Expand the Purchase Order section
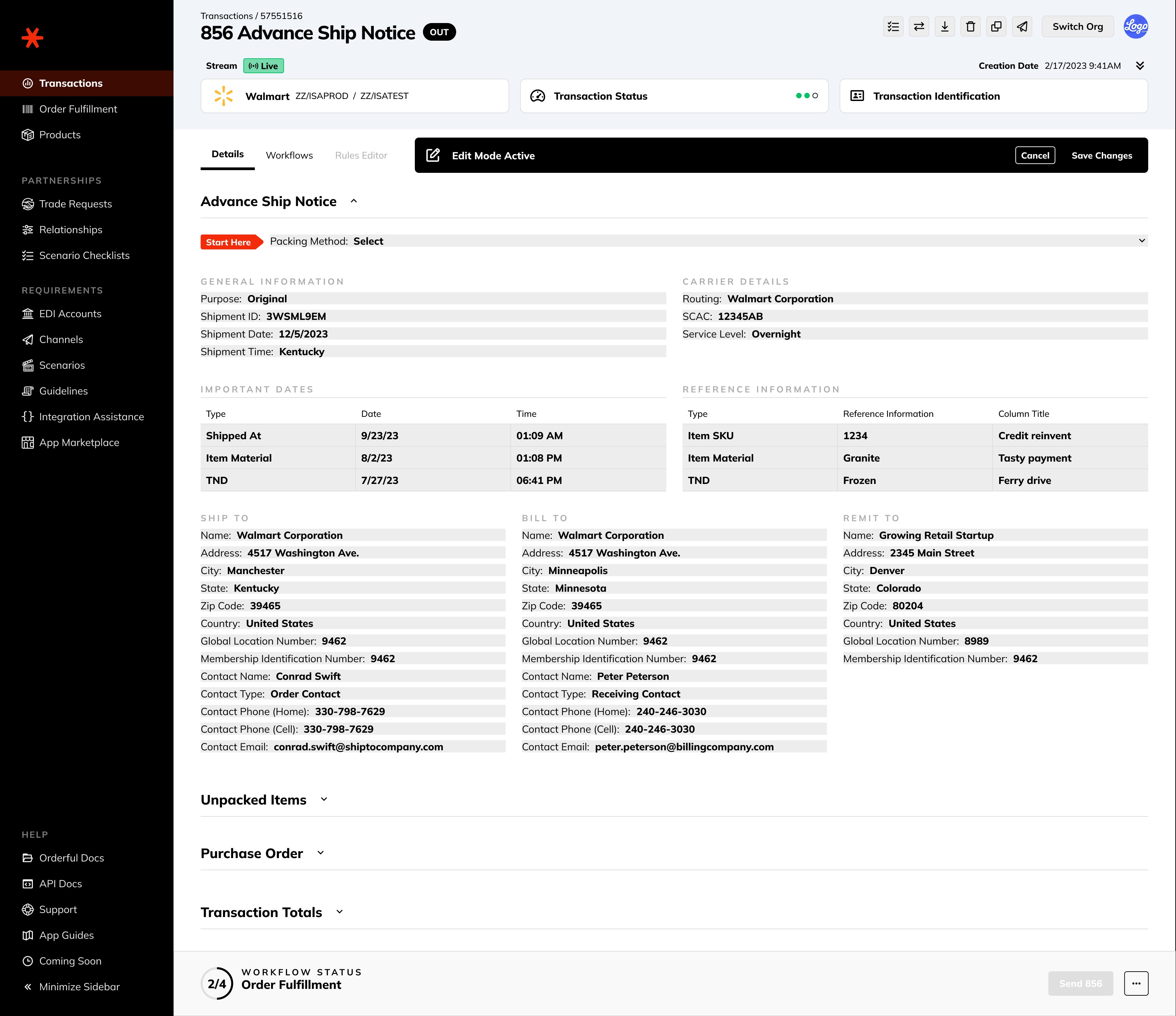1176x1016 pixels. click(x=321, y=853)
